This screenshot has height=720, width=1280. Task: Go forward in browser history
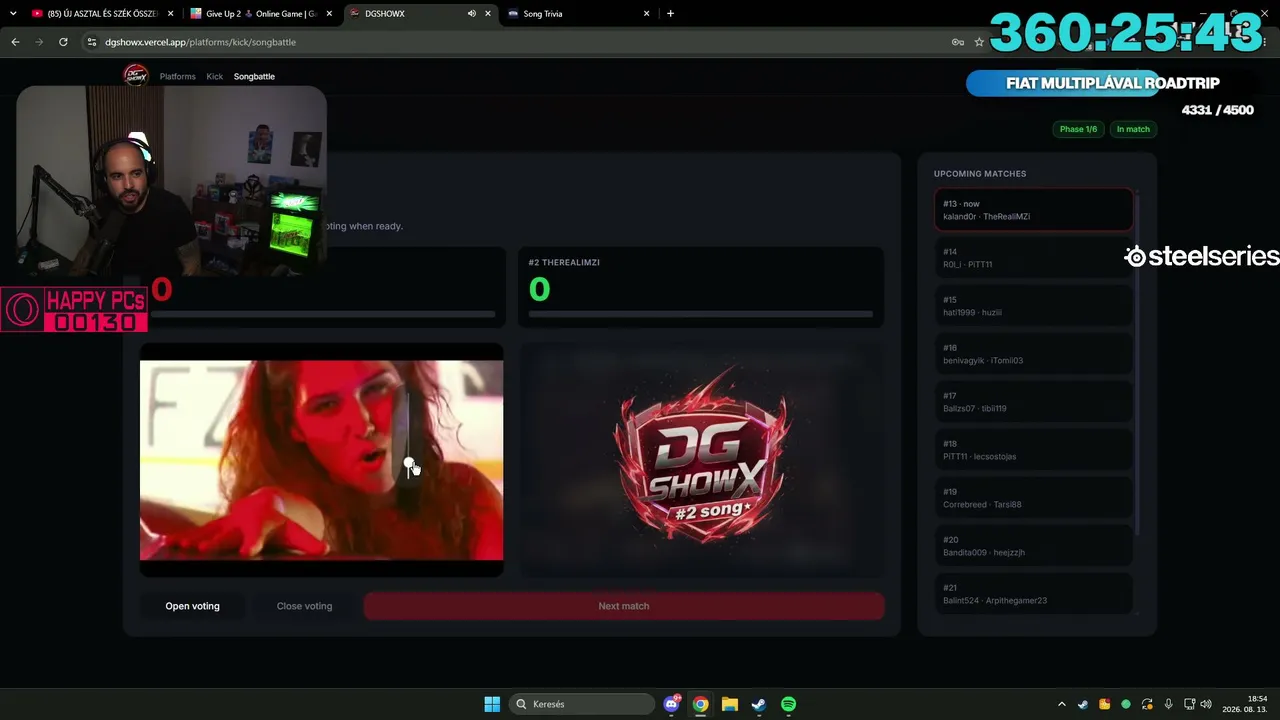coord(39,42)
